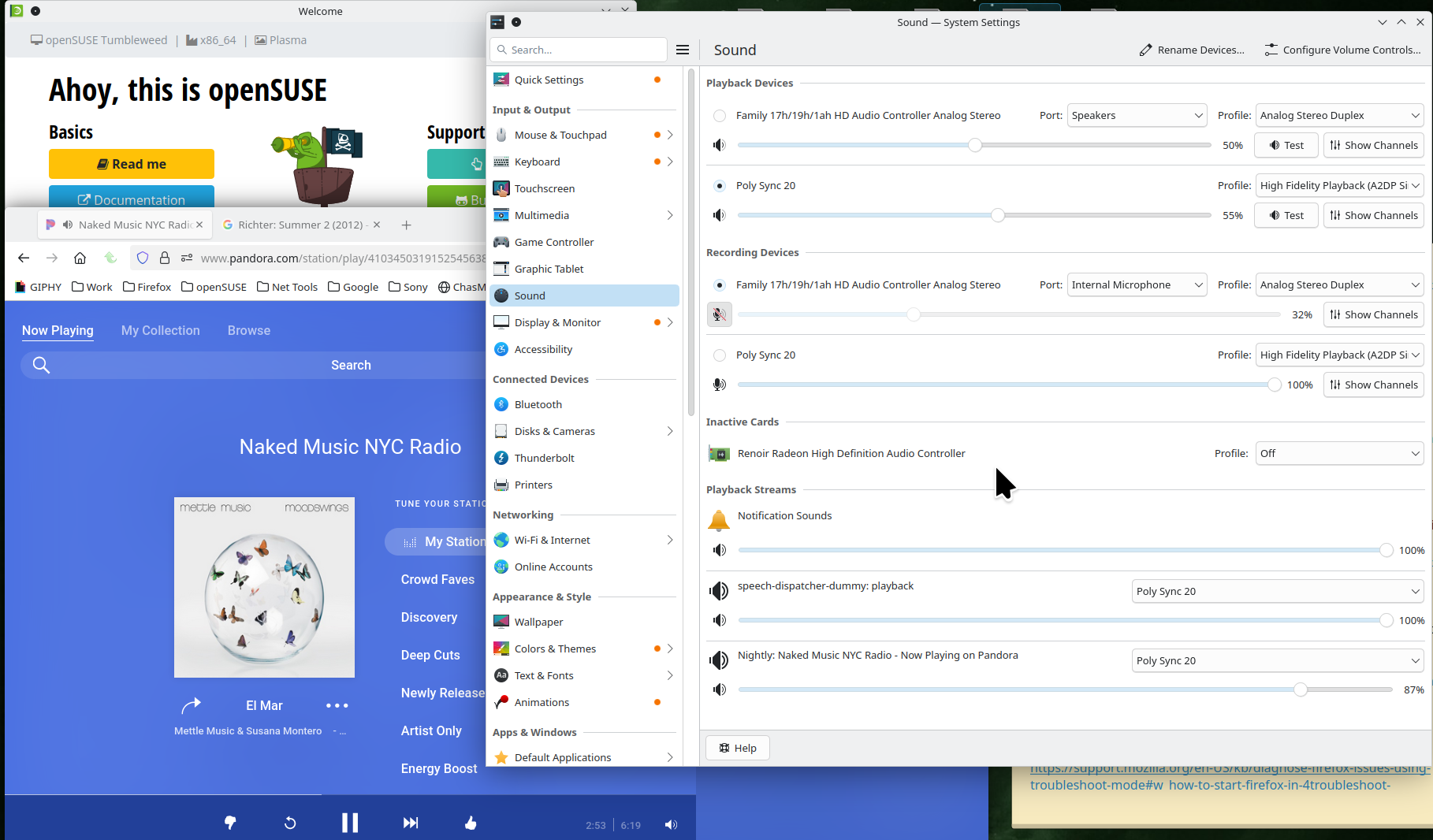Skip to next track in Pandora

point(411,823)
